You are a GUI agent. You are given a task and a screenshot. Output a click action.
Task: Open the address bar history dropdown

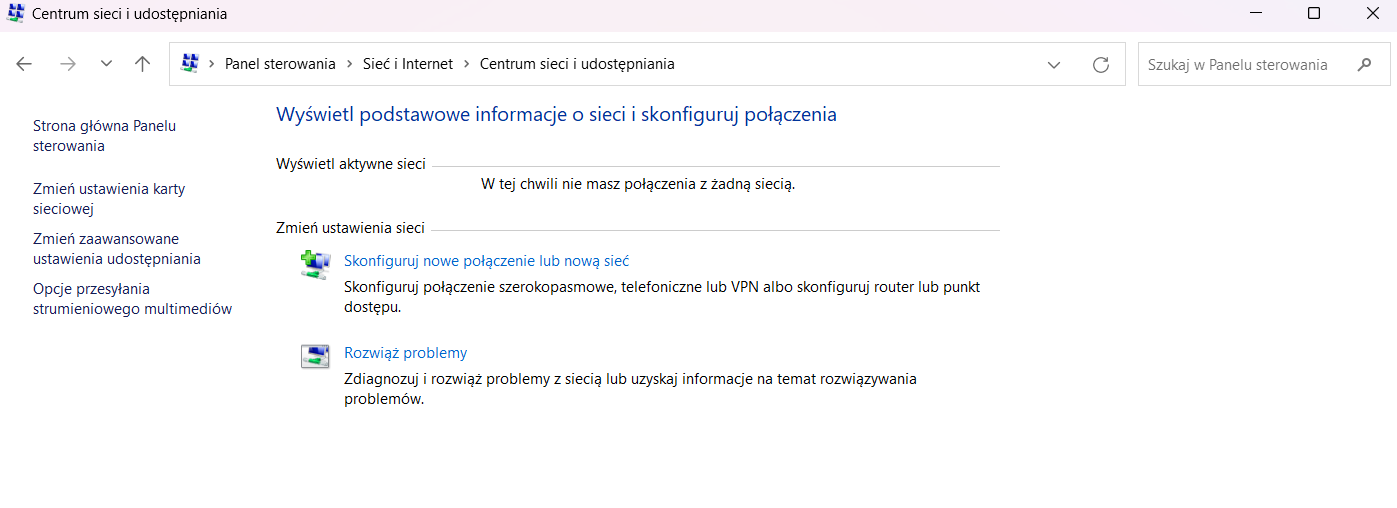[1054, 65]
